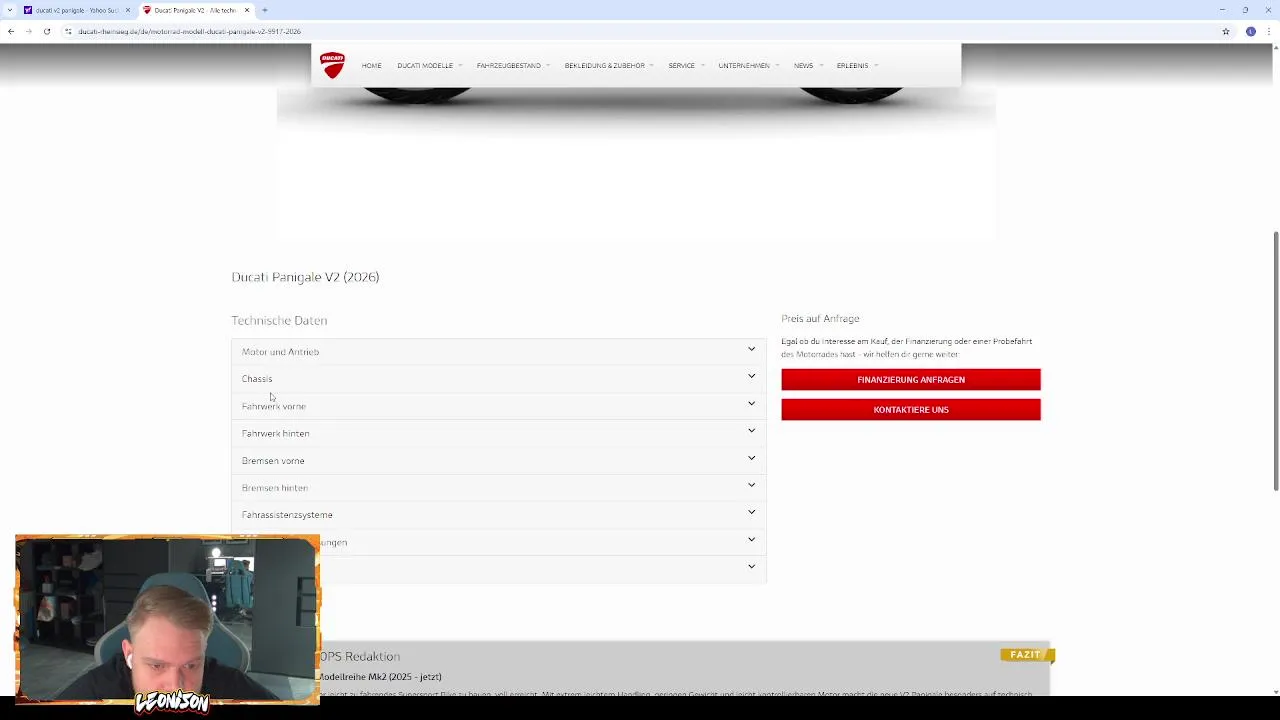Expand Fahrwerk vorne chevron

[x=751, y=403]
